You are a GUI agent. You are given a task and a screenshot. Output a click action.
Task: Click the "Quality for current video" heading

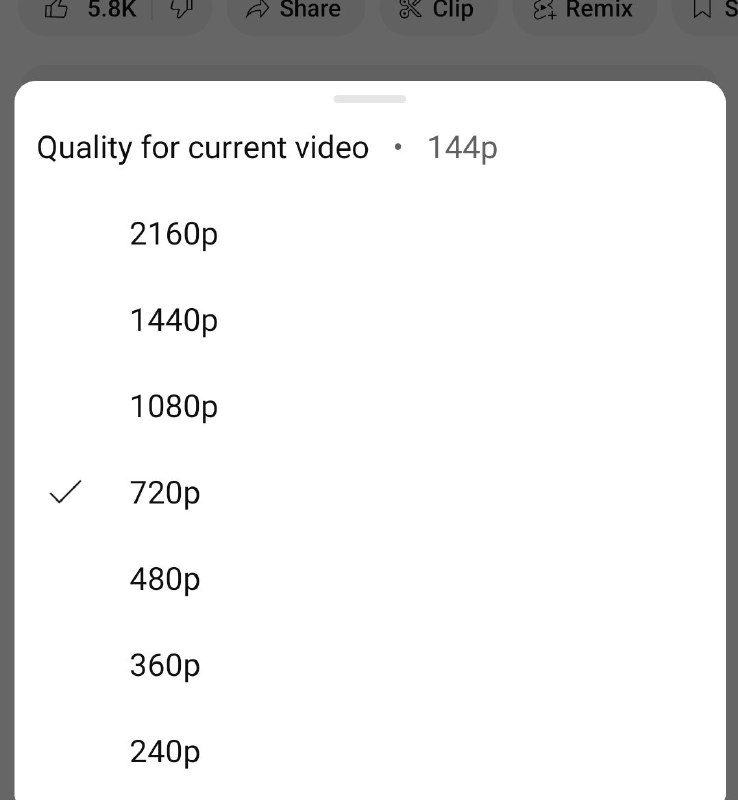(203, 148)
